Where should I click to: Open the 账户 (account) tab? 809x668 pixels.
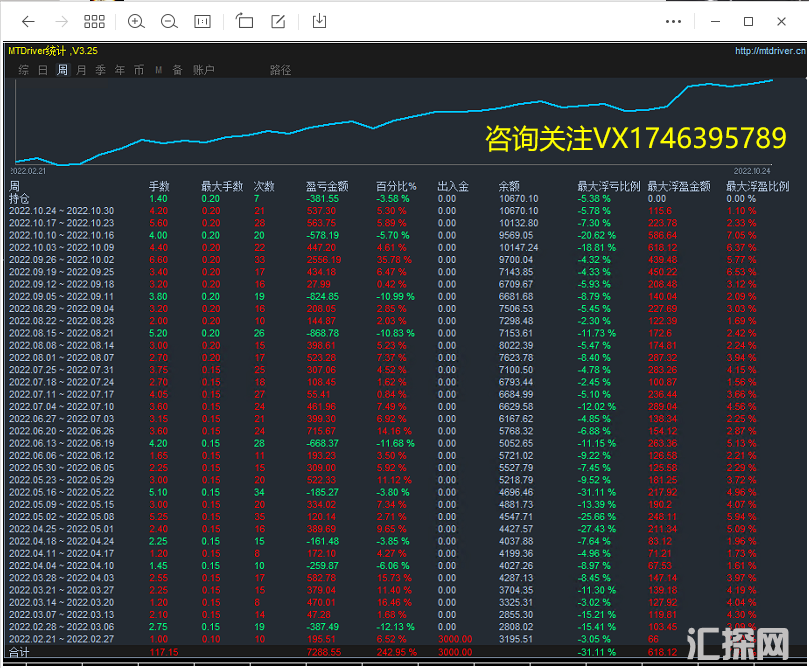(203, 70)
